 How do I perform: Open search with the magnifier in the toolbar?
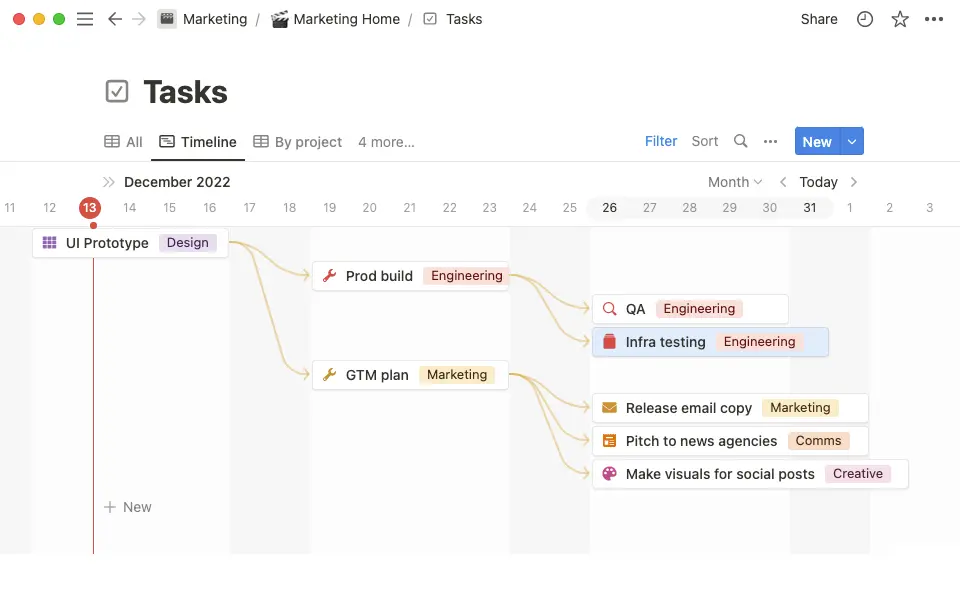coord(740,141)
